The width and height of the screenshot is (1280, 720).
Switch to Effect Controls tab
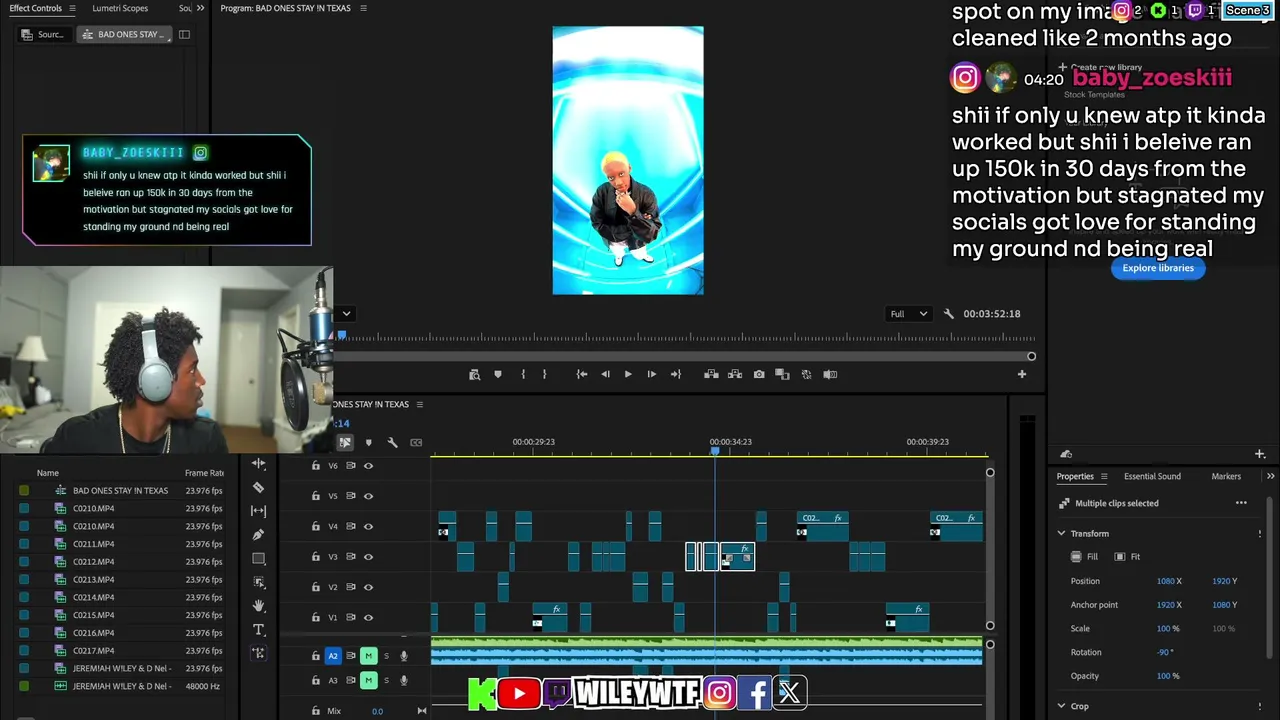[x=35, y=8]
